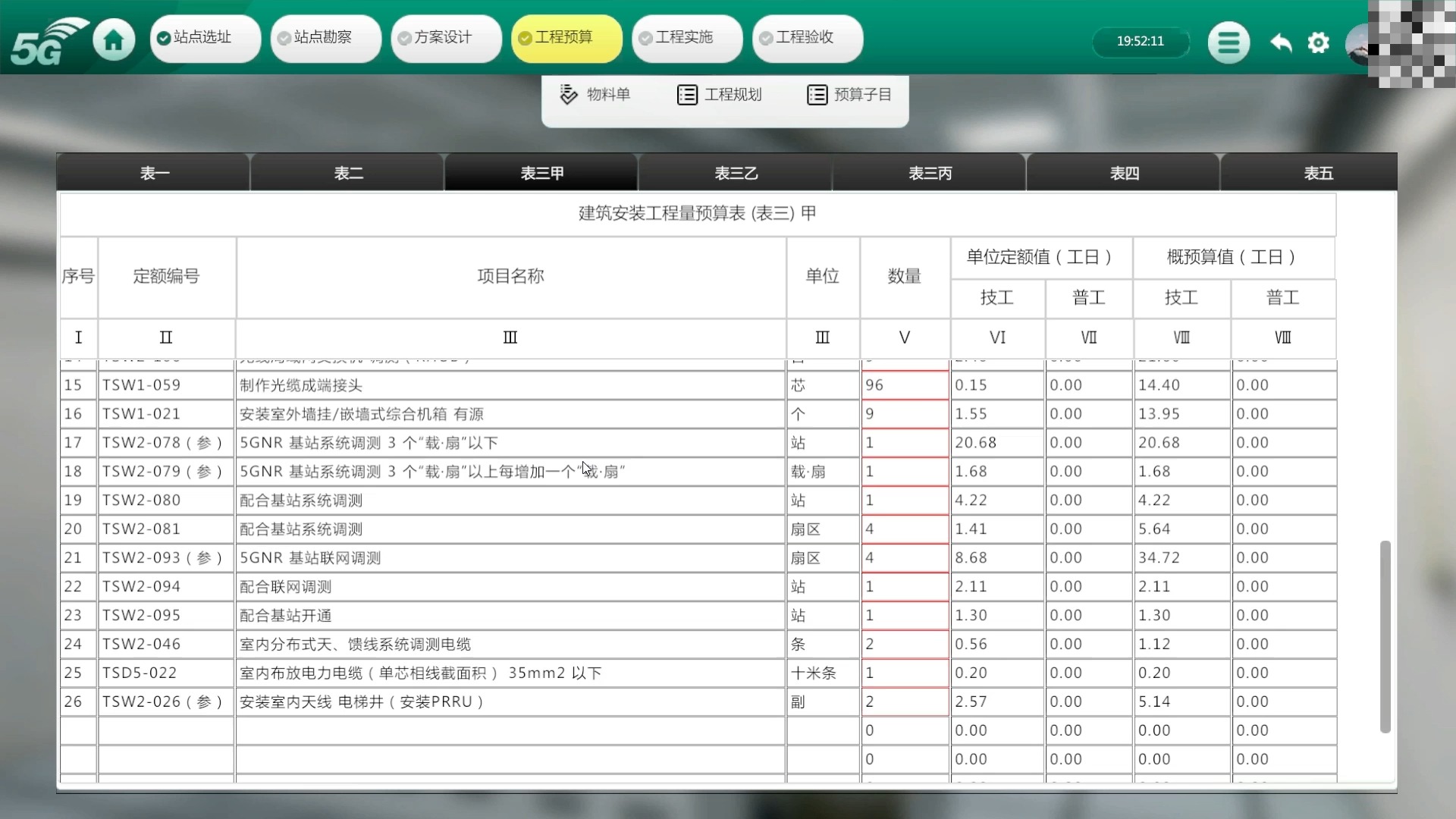Edit quantity field for TSW2-095 row
1456x819 pixels.
[x=905, y=616]
